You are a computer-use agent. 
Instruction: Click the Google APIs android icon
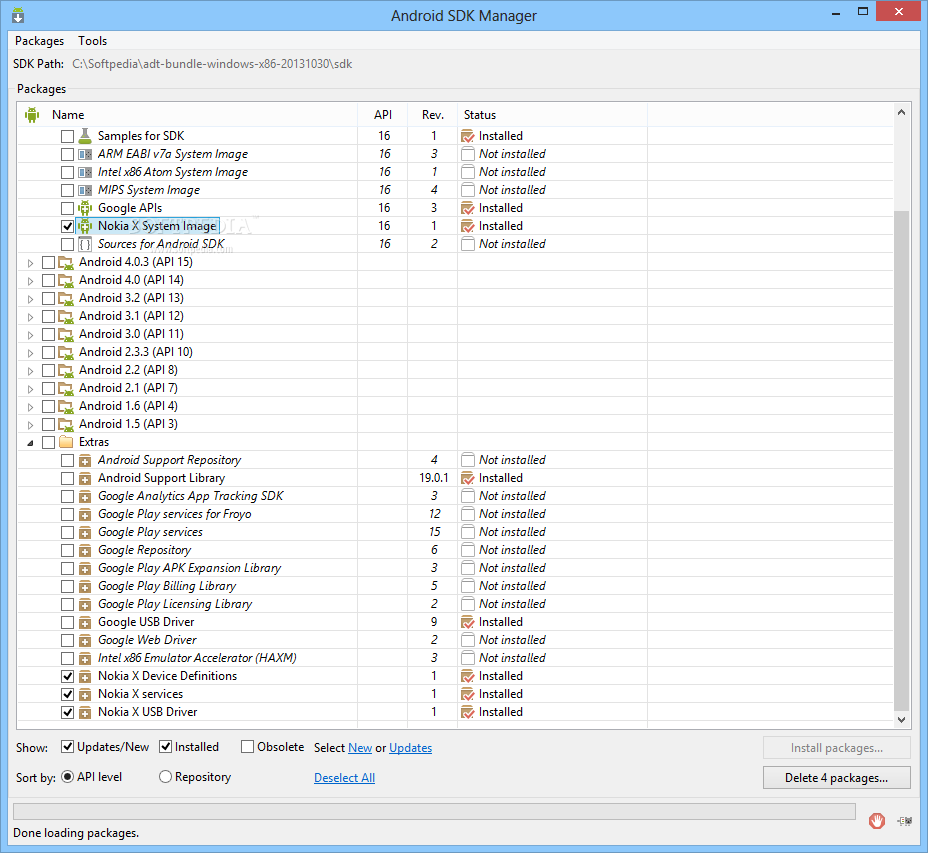85,208
